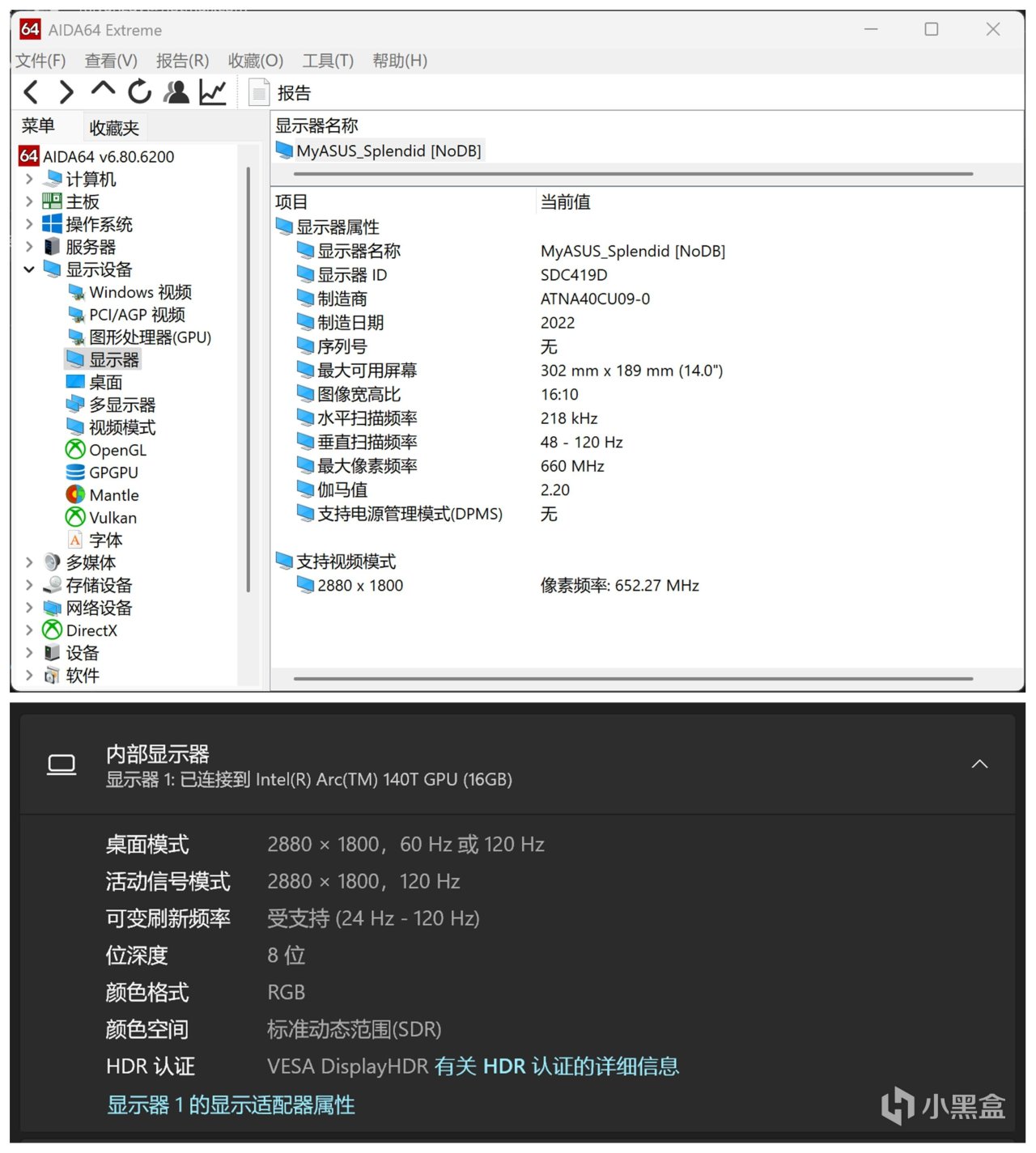
Task: Expand the 设备 tree node
Action: tap(29, 653)
